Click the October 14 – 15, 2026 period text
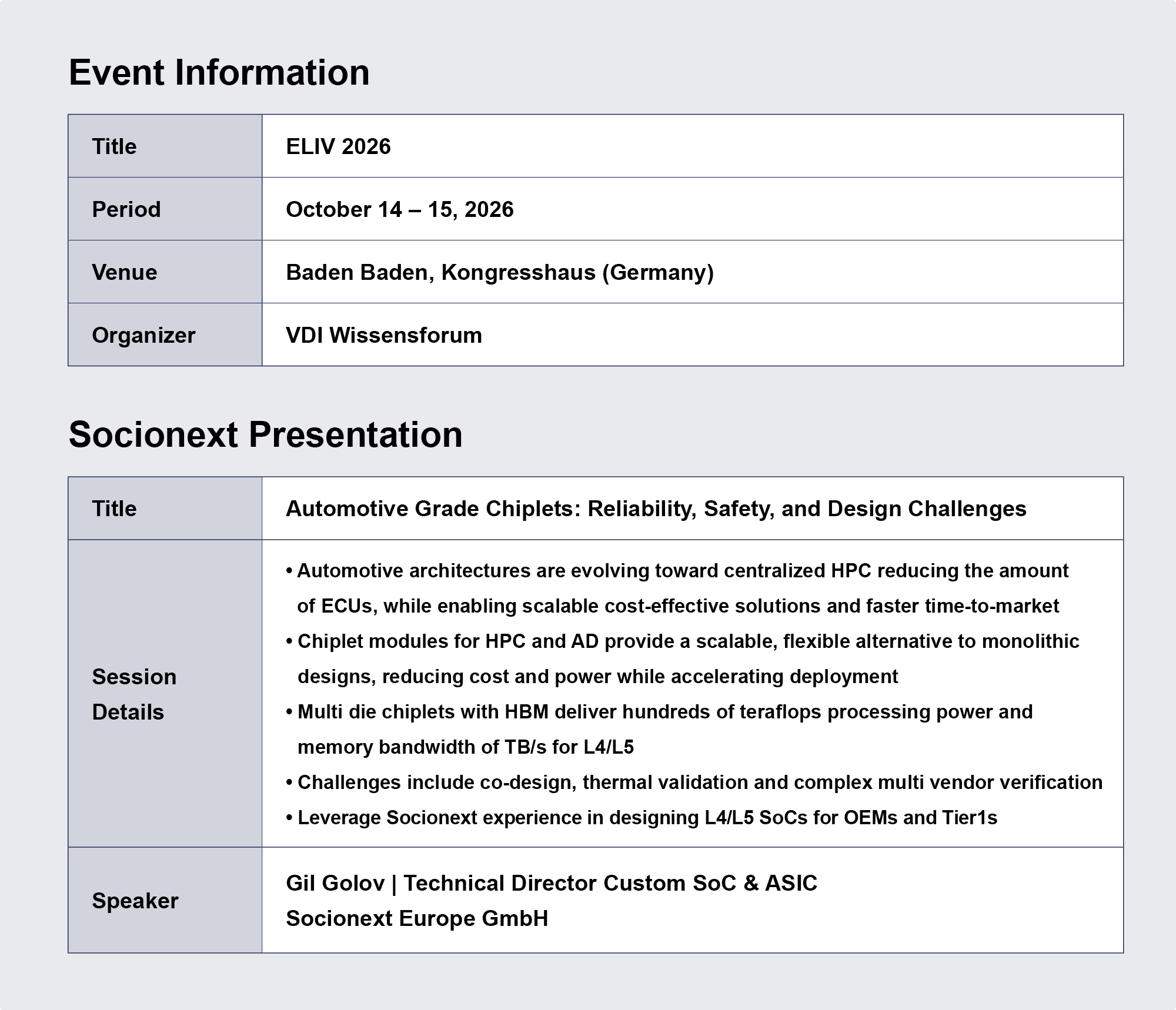 (399, 209)
